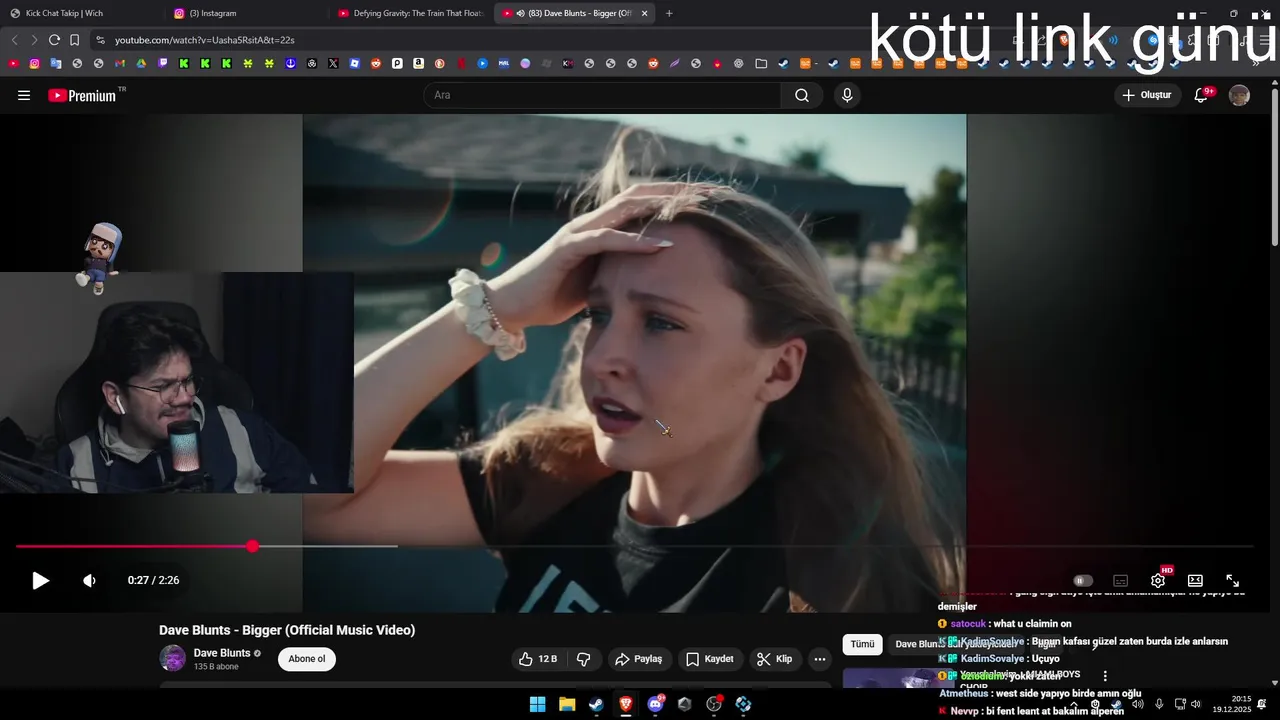Open File Explorer from taskbar
Viewport: 1280px width, 720px height.
[x=567, y=704]
